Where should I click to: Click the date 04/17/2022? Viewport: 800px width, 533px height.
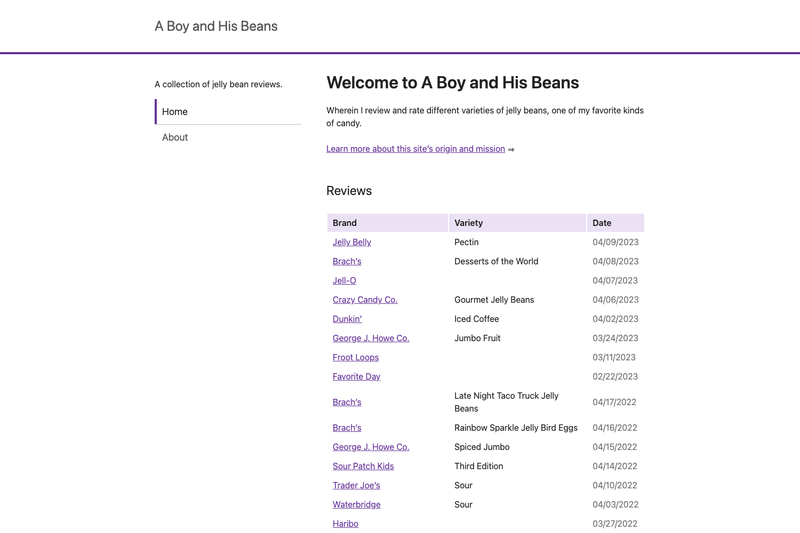click(614, 402)
